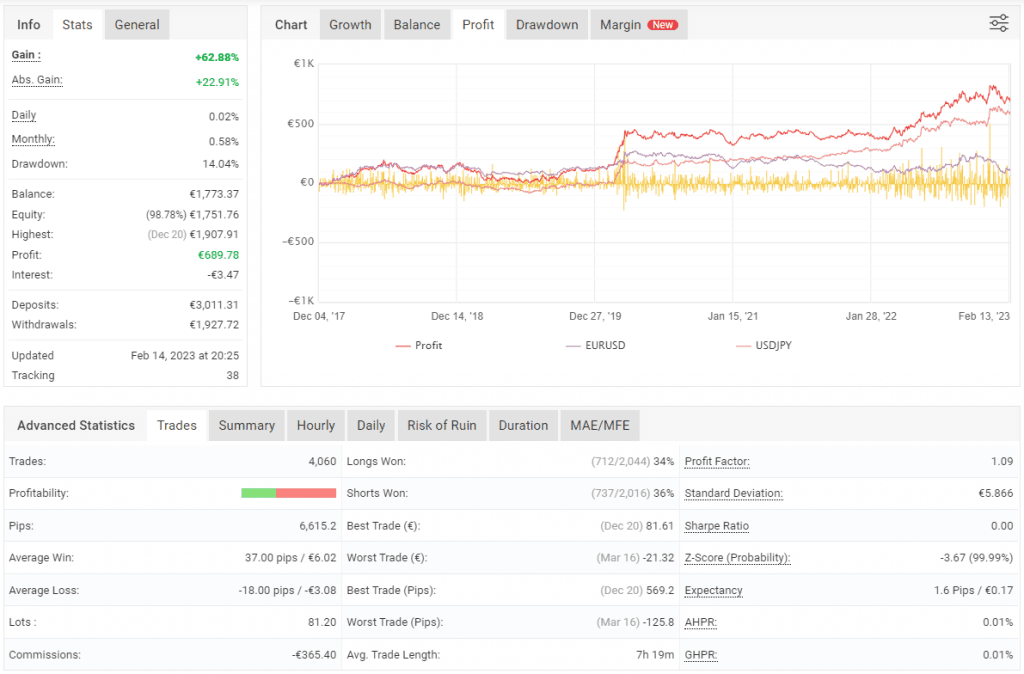Image resolution: width=1024 pixels, height=674 pixels.
Task: Click the Abs. Gain label
Action: coord(37,80)
